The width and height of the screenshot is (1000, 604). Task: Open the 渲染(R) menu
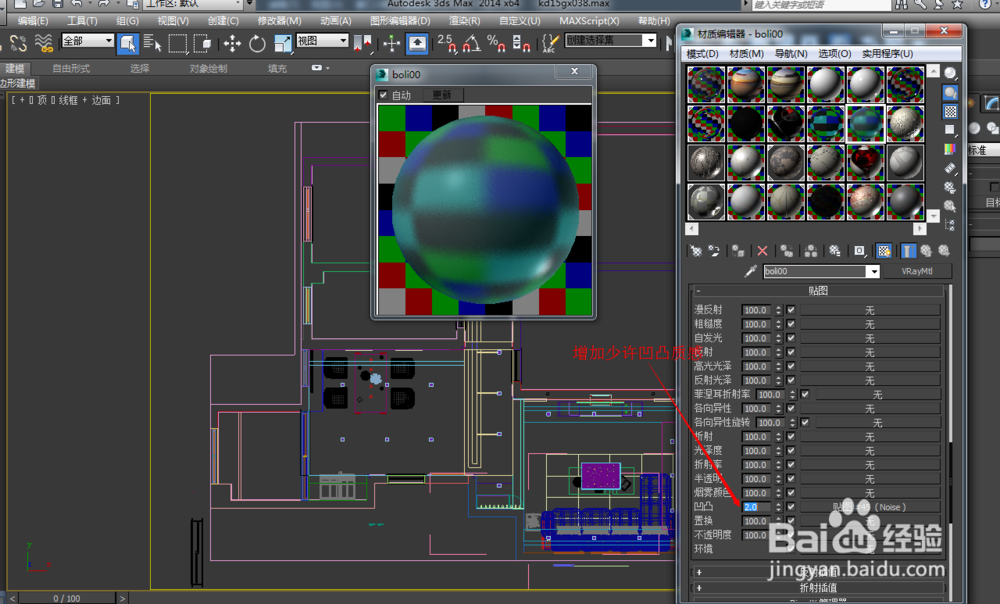point(464,20)
